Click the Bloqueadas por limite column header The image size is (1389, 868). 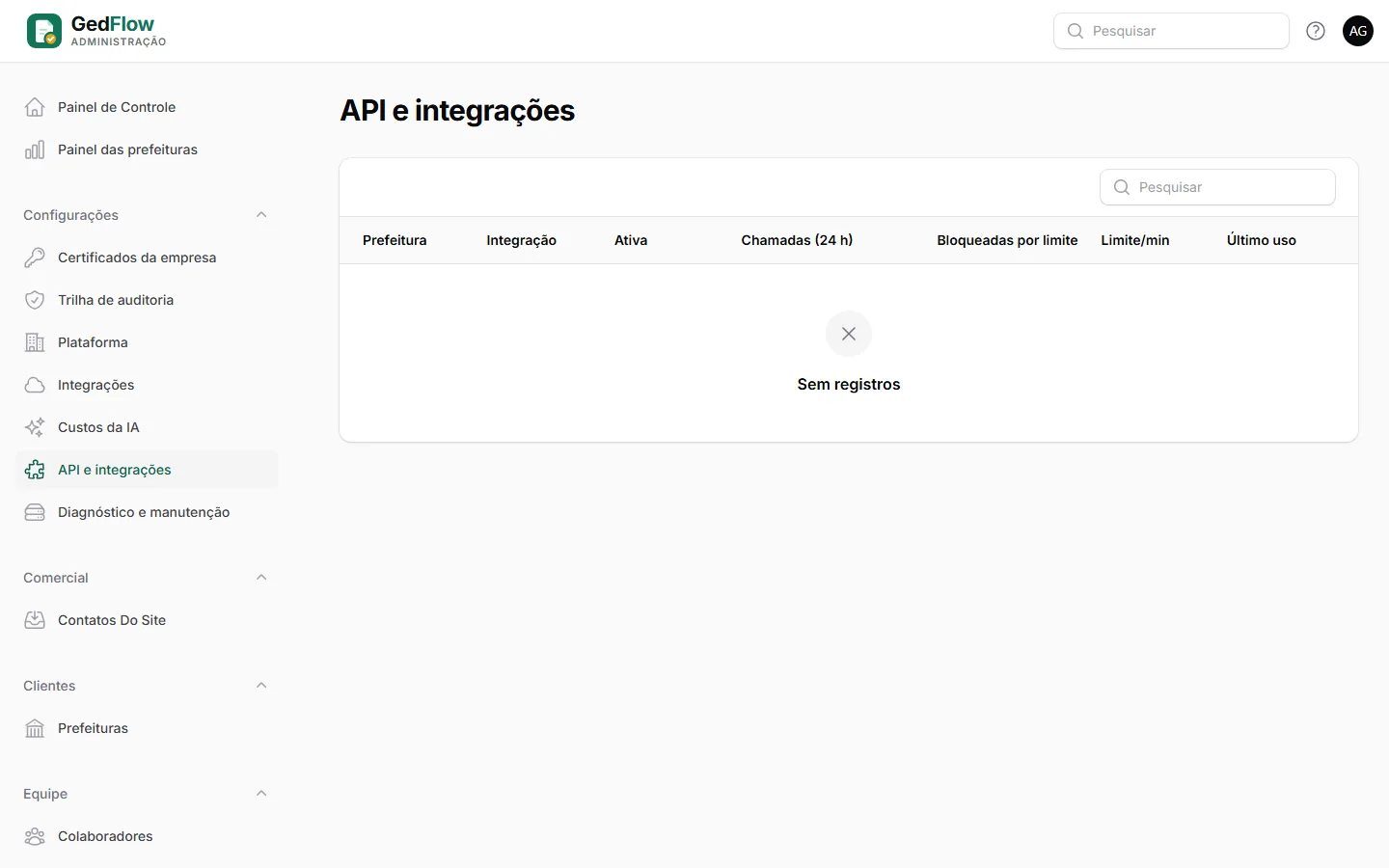pyautogui.click(x=1007, y=240)
